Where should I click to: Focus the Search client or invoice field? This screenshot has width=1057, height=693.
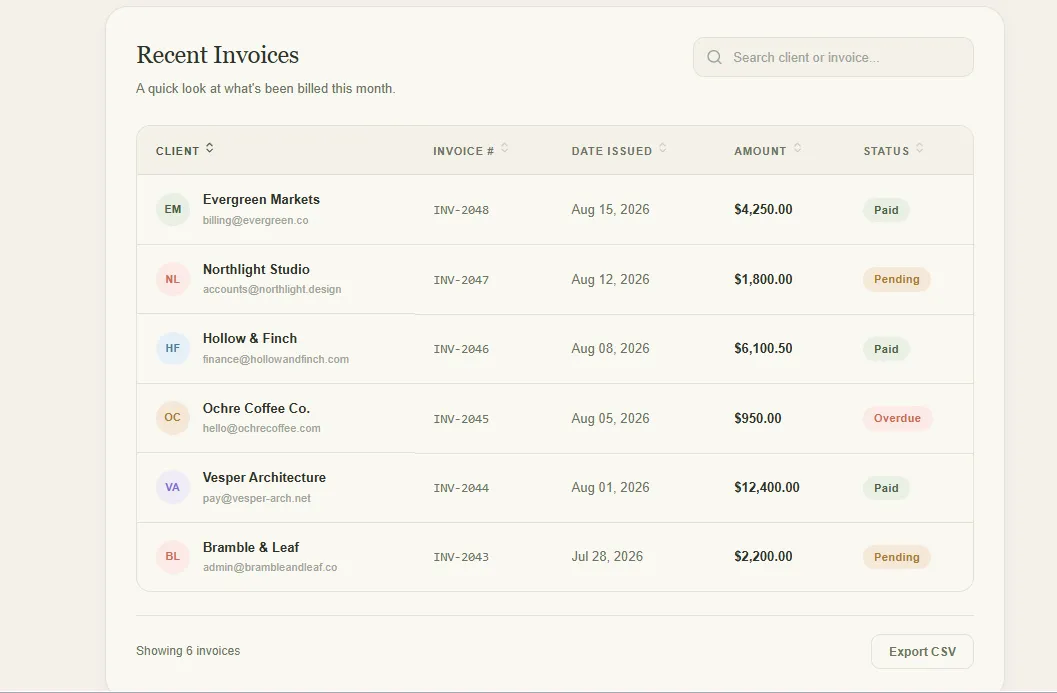coord(833,57)
